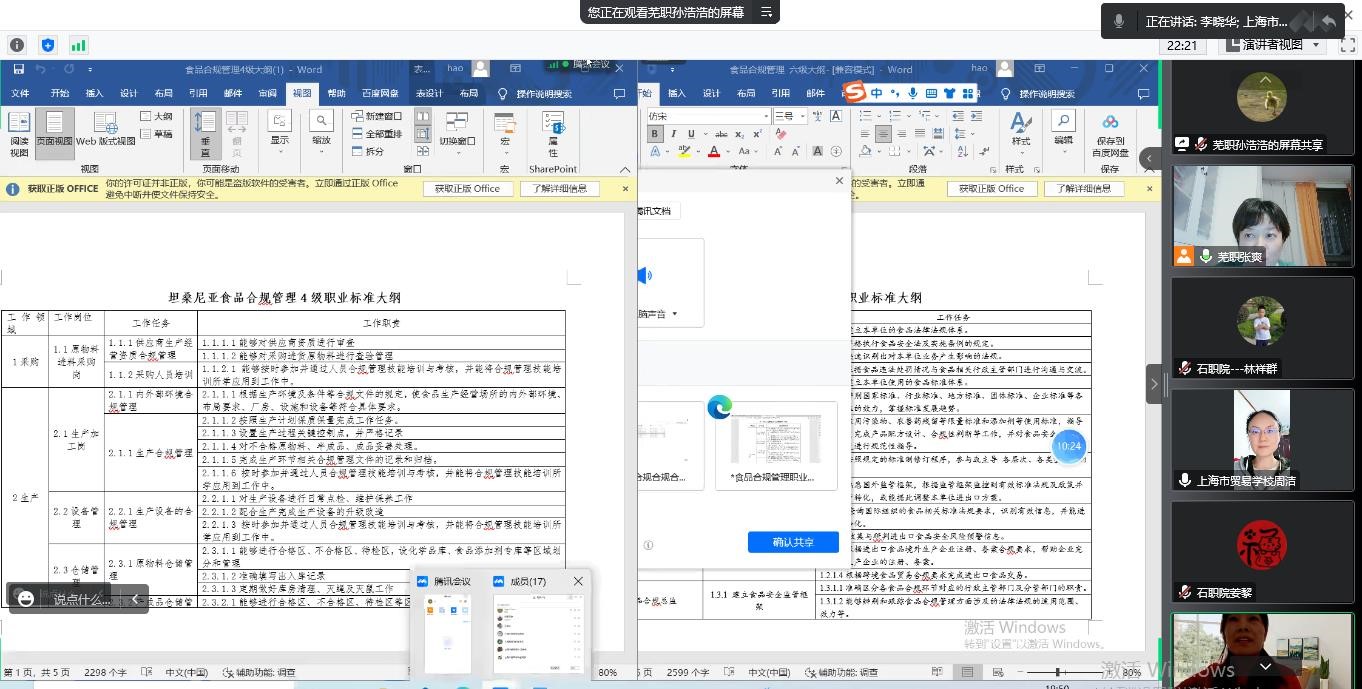
Task: Click the red font color swatch
Action: coord(714,152)
